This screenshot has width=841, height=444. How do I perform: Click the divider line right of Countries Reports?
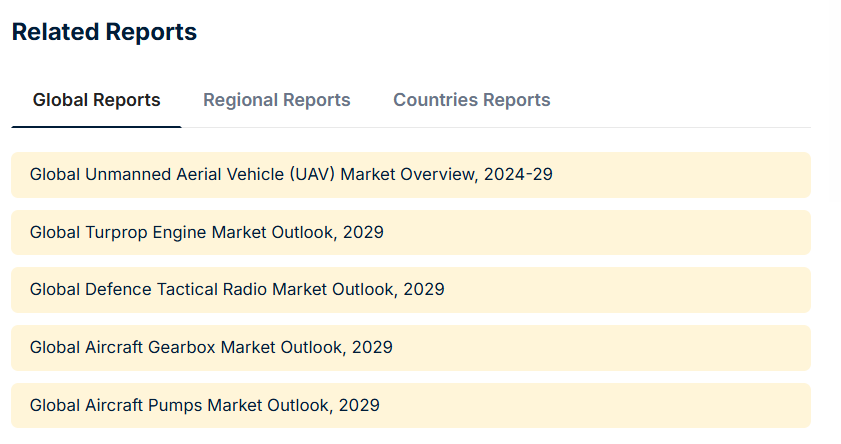point(690,127)
